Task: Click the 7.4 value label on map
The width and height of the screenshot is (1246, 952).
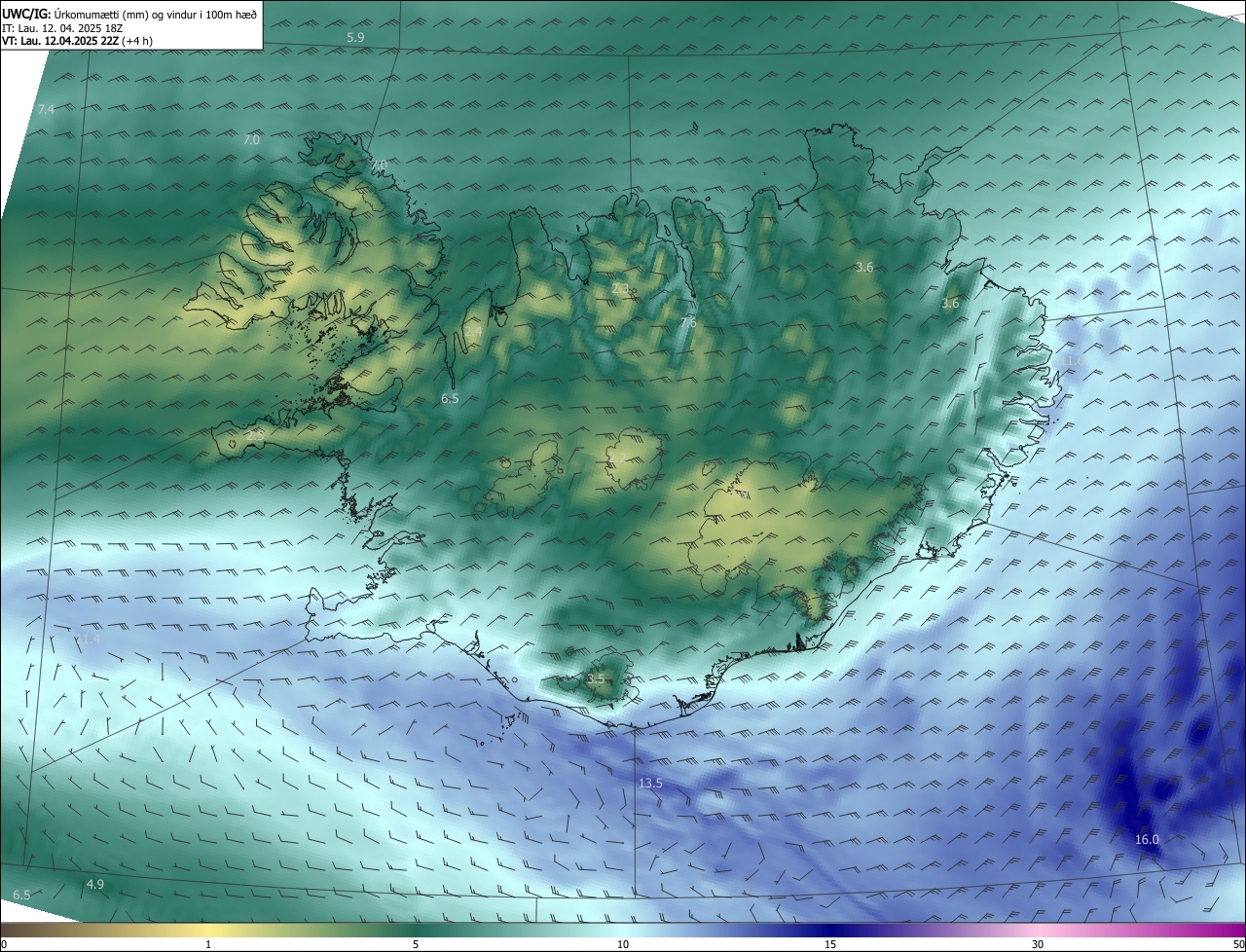Action: tap(46, 110)
